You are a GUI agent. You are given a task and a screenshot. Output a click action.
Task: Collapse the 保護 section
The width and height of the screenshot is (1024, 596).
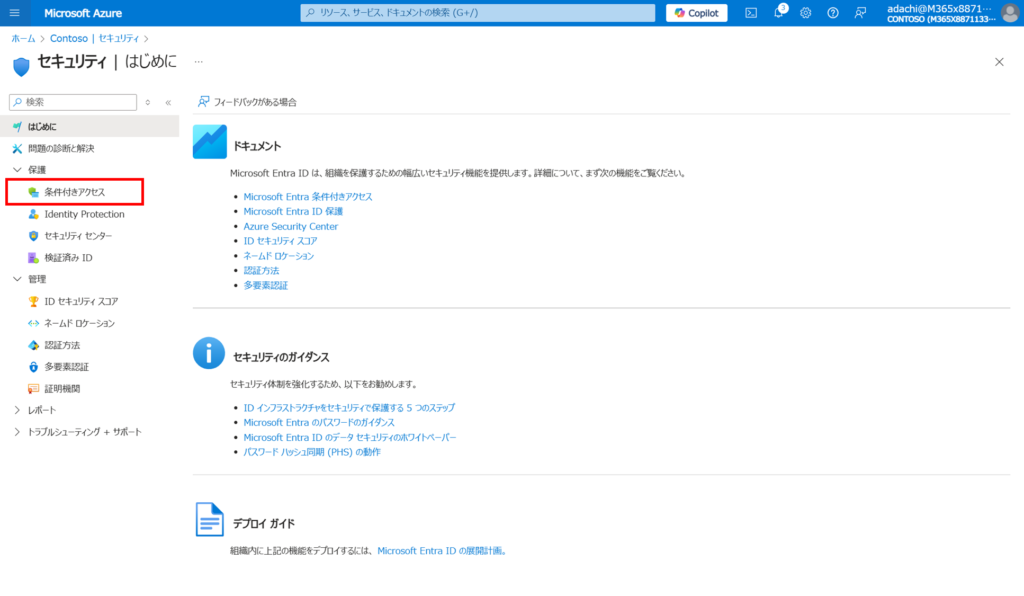(17, 170)
